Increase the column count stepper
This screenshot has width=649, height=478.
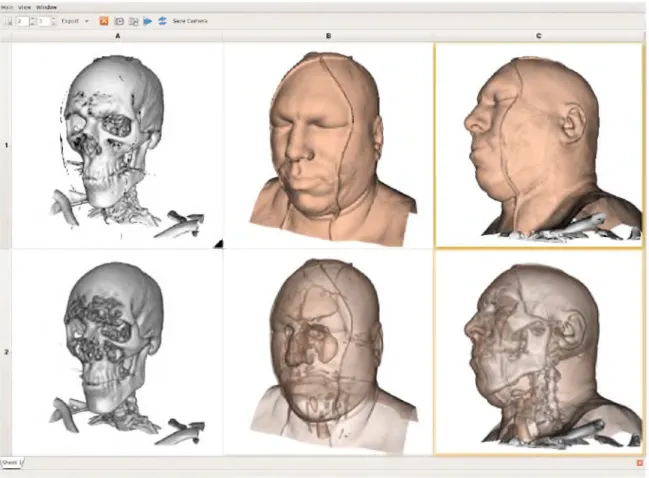pos(54,19)
